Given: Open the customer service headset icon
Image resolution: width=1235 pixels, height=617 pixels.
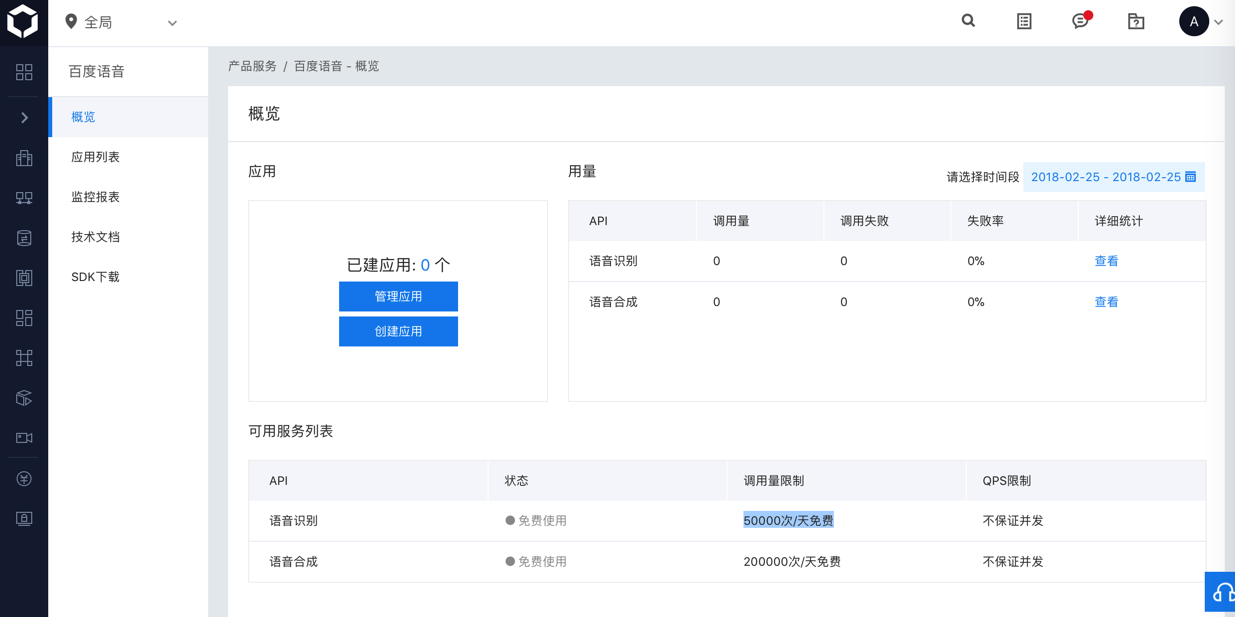Looking at the screenshot, I should [1222, 593].
